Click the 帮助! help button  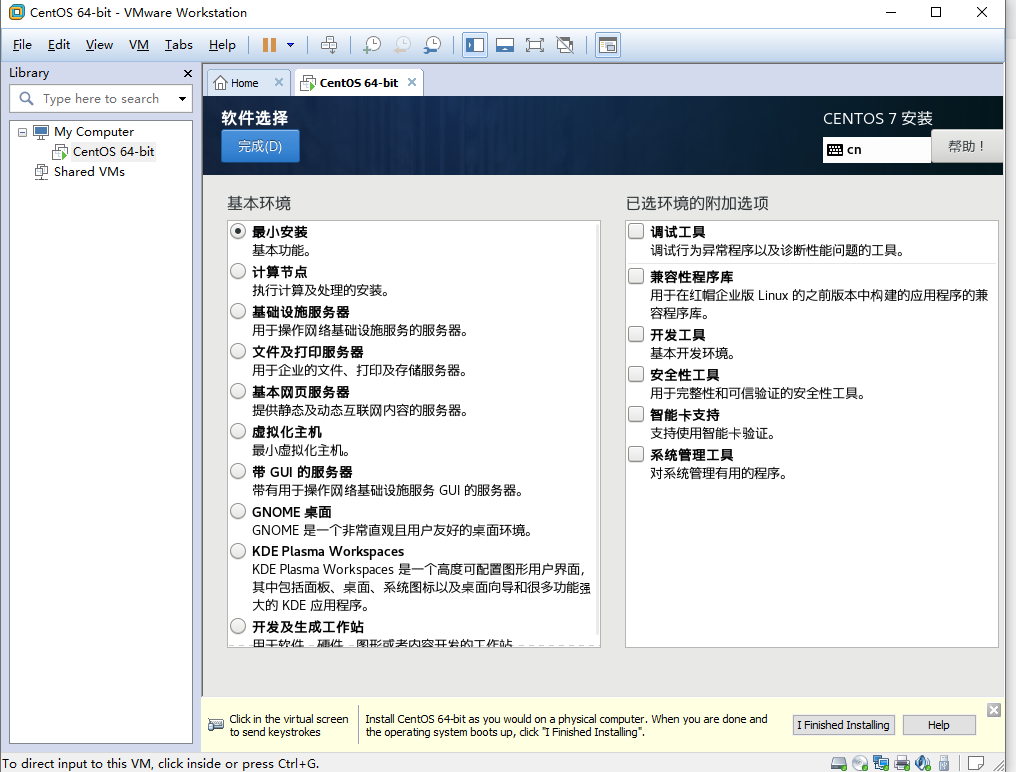(x=966, y=146)
